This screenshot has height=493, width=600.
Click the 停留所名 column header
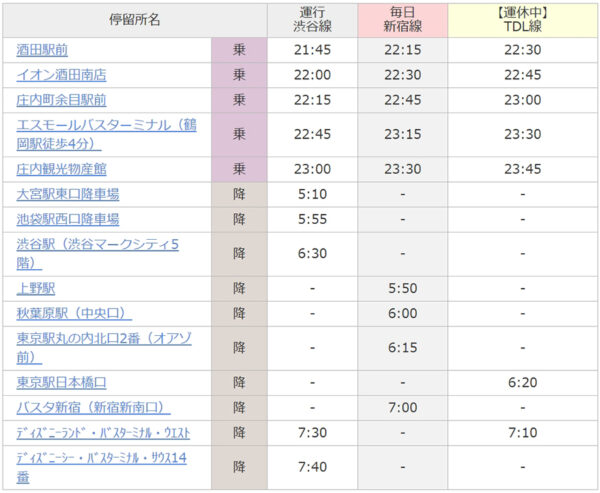tap(133, 20)
